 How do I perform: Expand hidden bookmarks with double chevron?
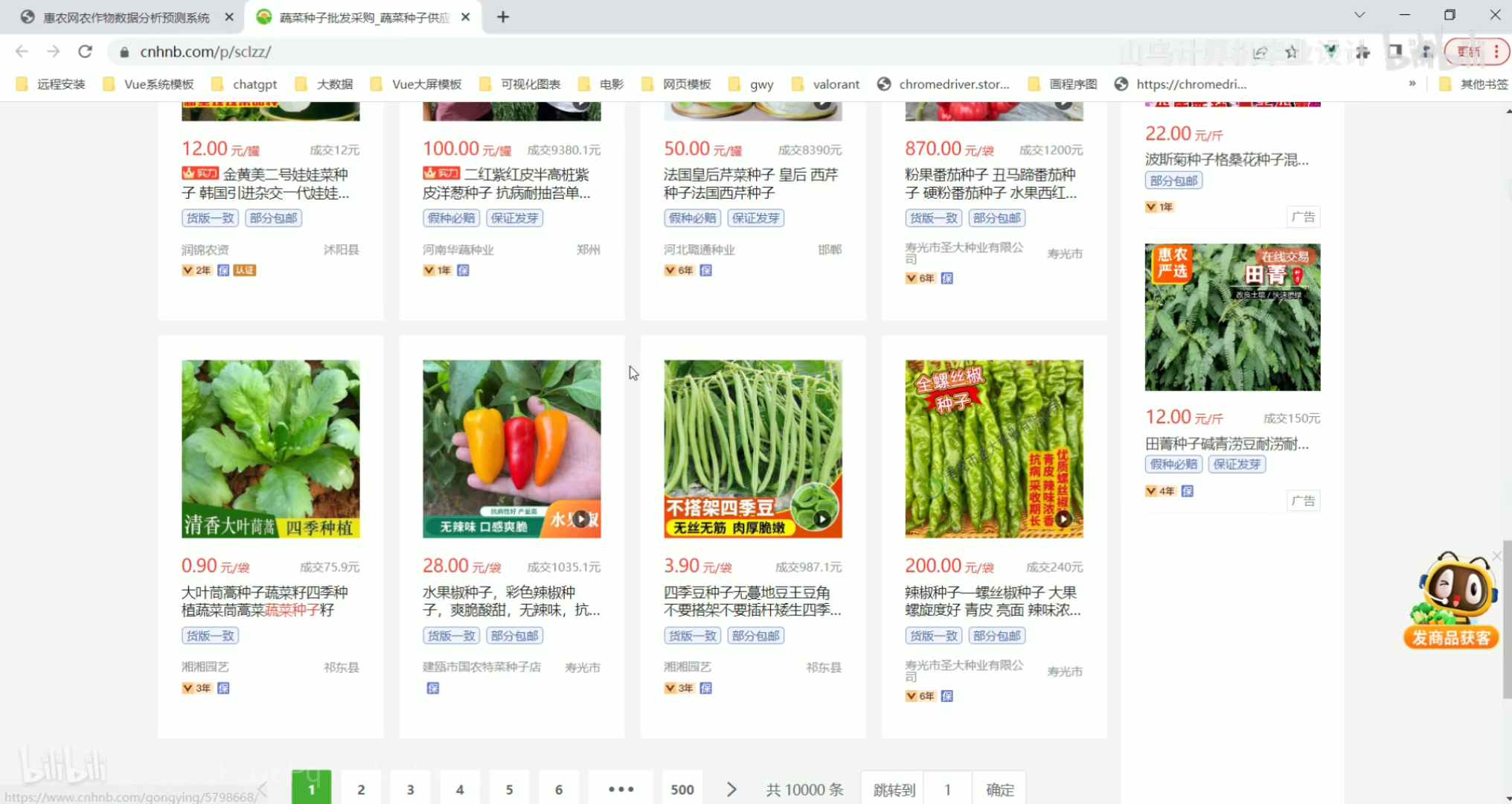[1412, 83]
